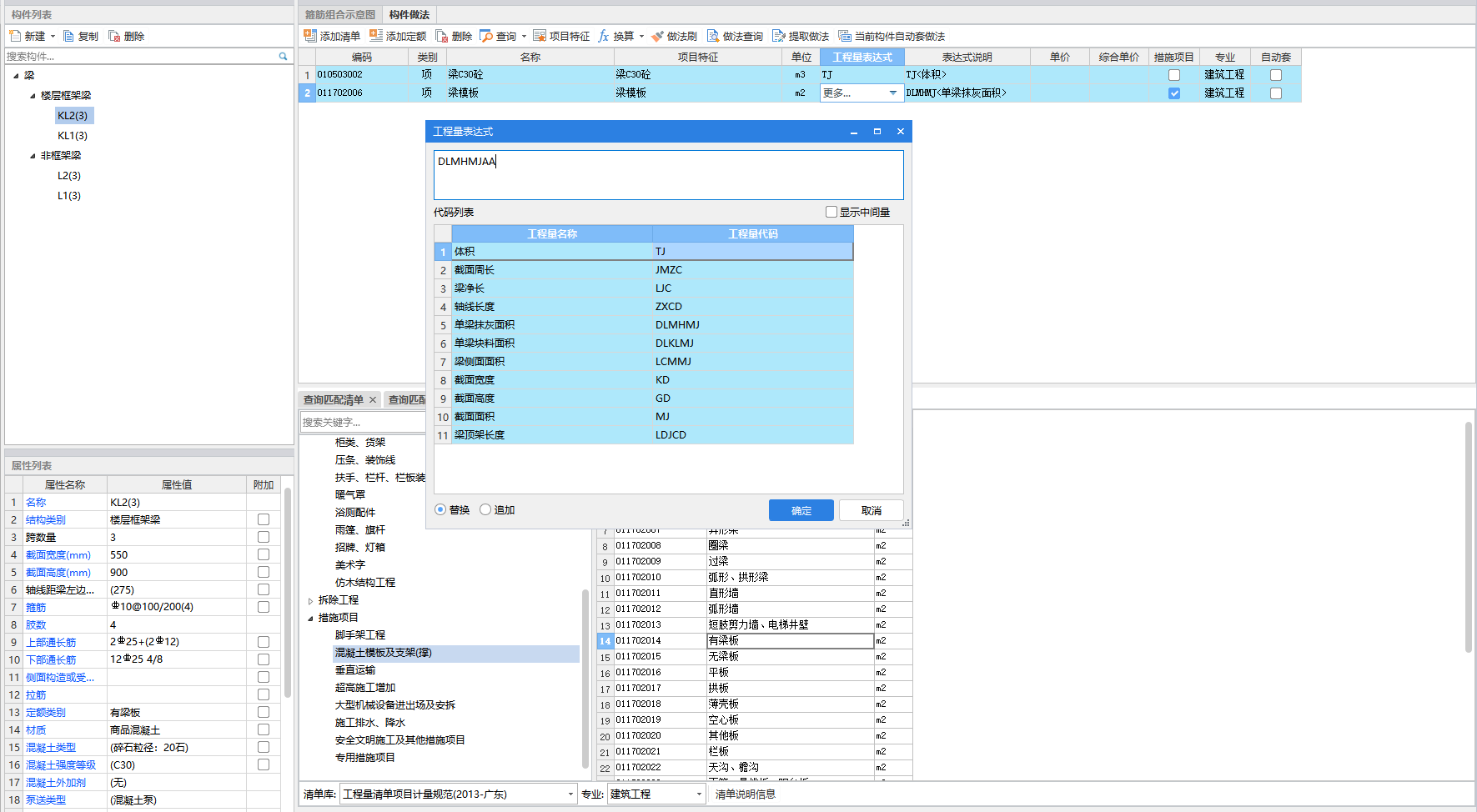Image resolution: width=1477 pixels, height=812 pixels.
Task: Select the 追加 radio button
Action: [485, 509]
